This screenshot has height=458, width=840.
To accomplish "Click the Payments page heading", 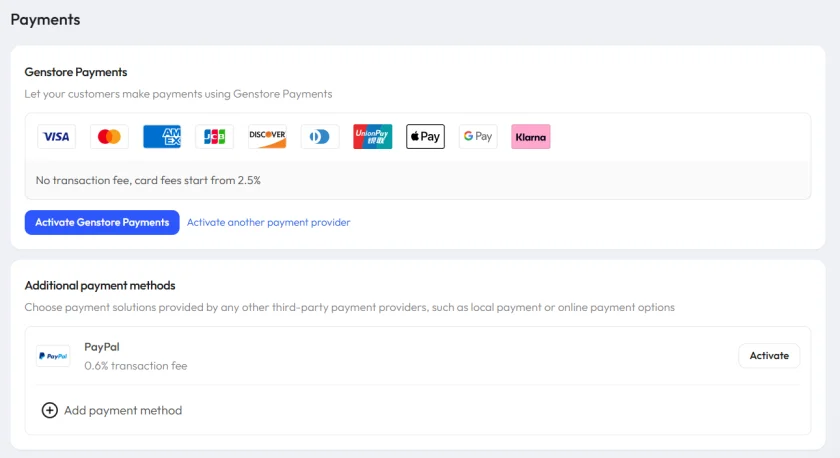I will click(46, 20).
